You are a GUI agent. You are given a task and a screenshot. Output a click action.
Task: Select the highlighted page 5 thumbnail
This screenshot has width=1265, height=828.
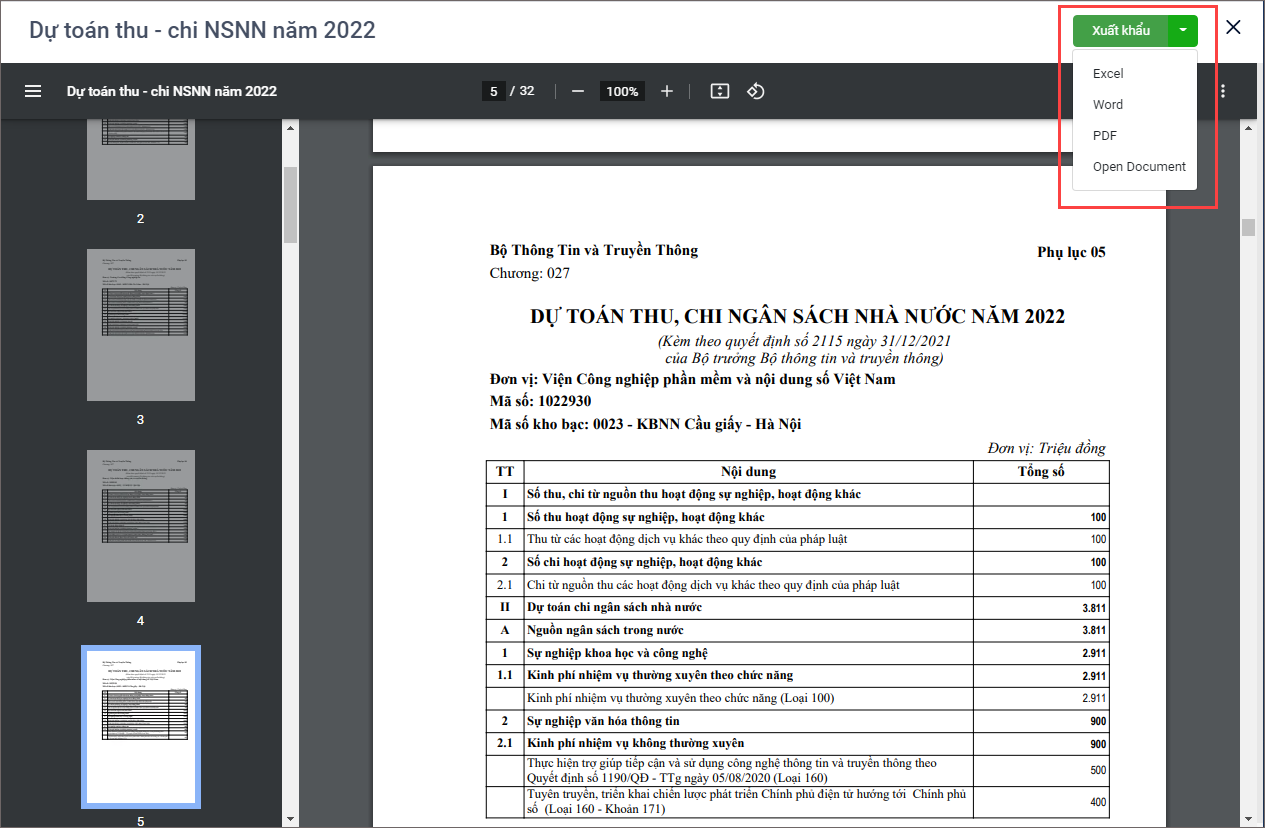(x=140, y=726)
